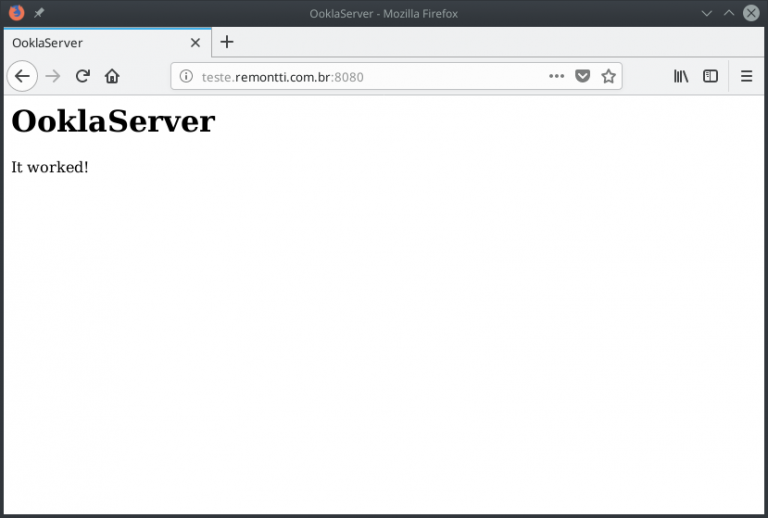Image resolution: width=768 pixels, height=518 pixels.
Task: Select the OoklaServer tab
Action: [108, 43]
